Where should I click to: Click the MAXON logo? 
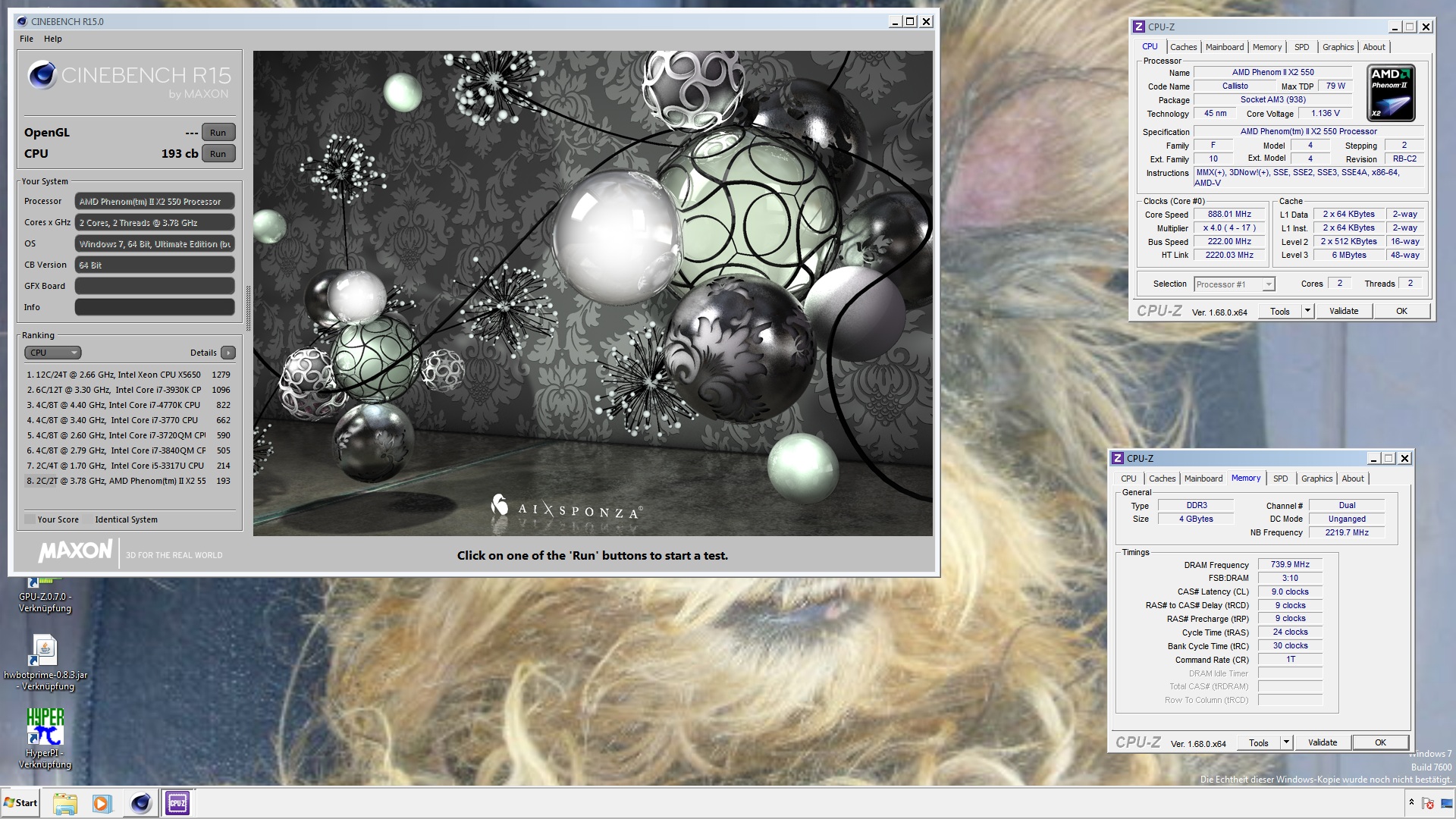point(75,551)
